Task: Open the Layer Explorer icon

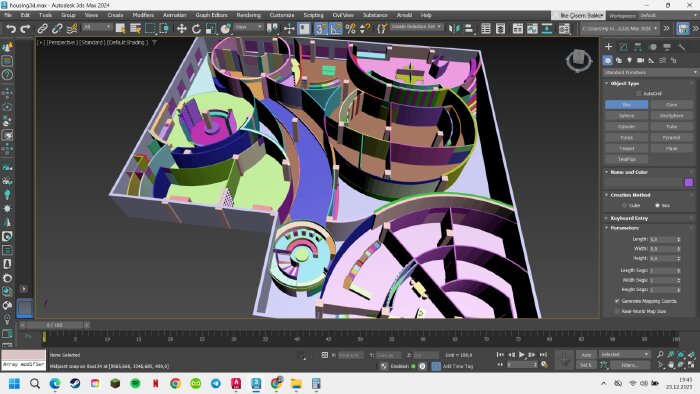Action: point(500,29)
